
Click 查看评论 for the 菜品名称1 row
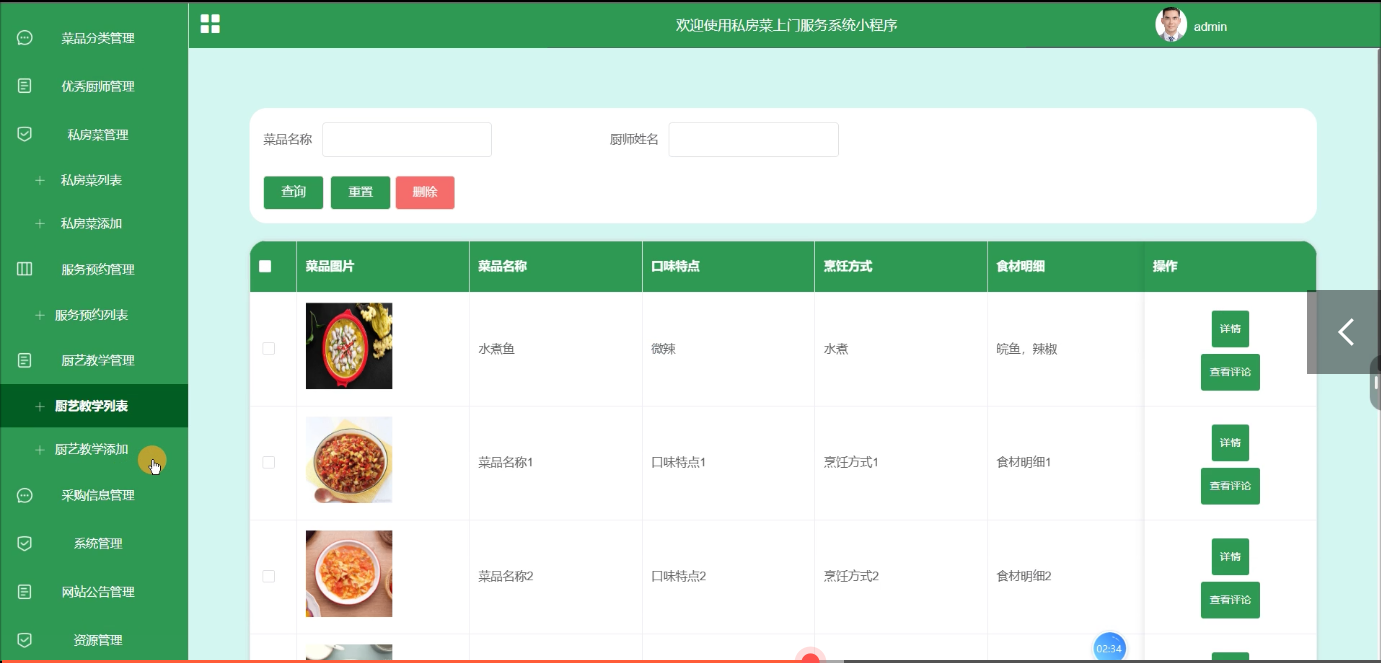pyautogui.click(x=1230, y=486)
